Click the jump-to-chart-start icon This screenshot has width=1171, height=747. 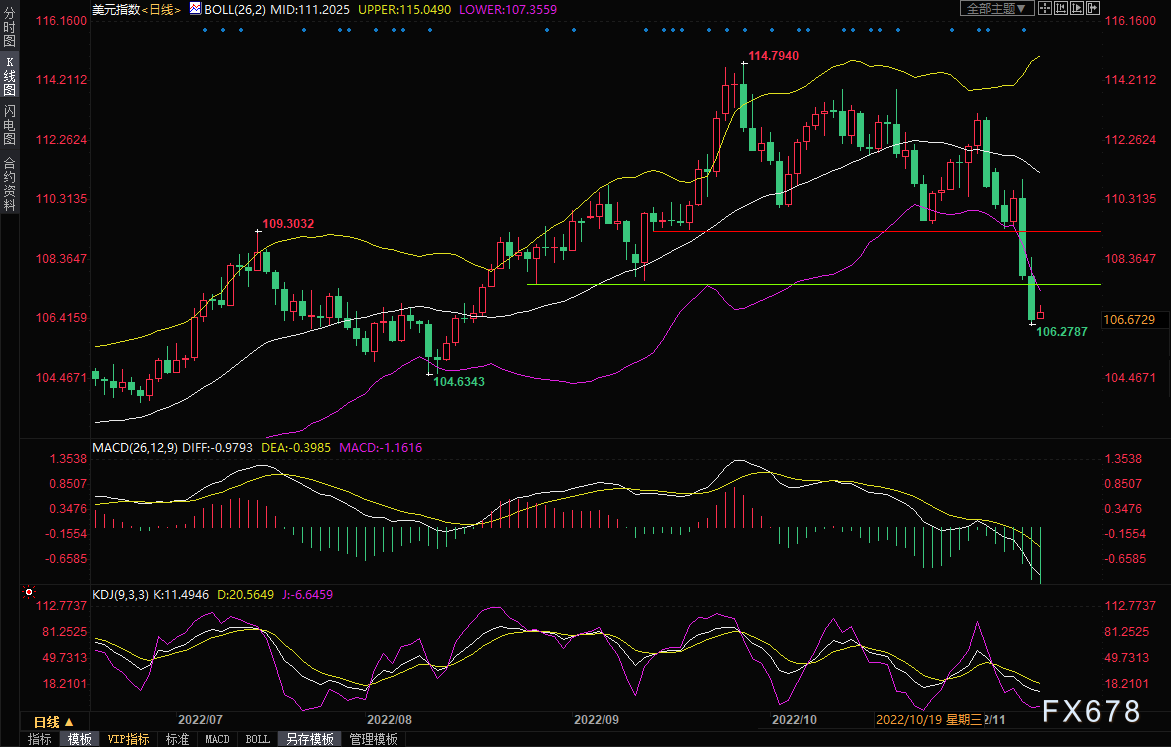coord(1061,9)
